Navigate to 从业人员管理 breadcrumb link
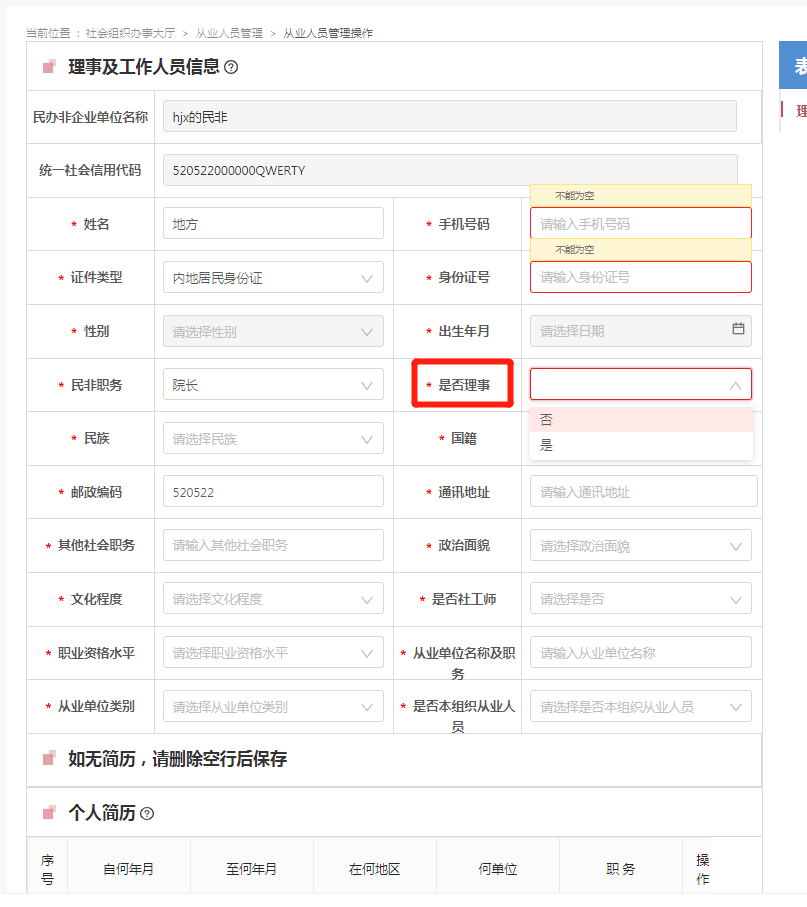 229,33
